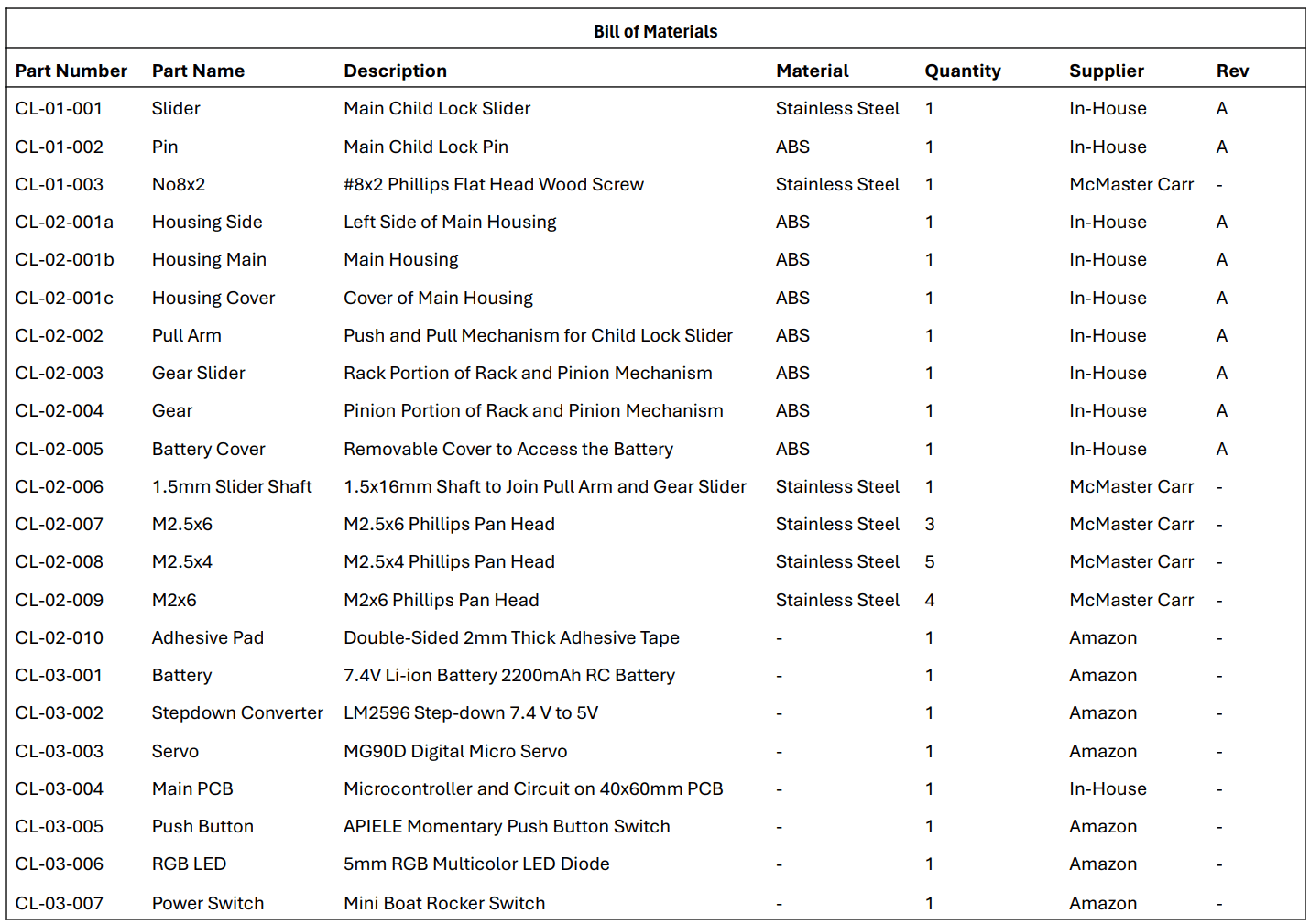Select the Main PCB part name

(192, 788)
